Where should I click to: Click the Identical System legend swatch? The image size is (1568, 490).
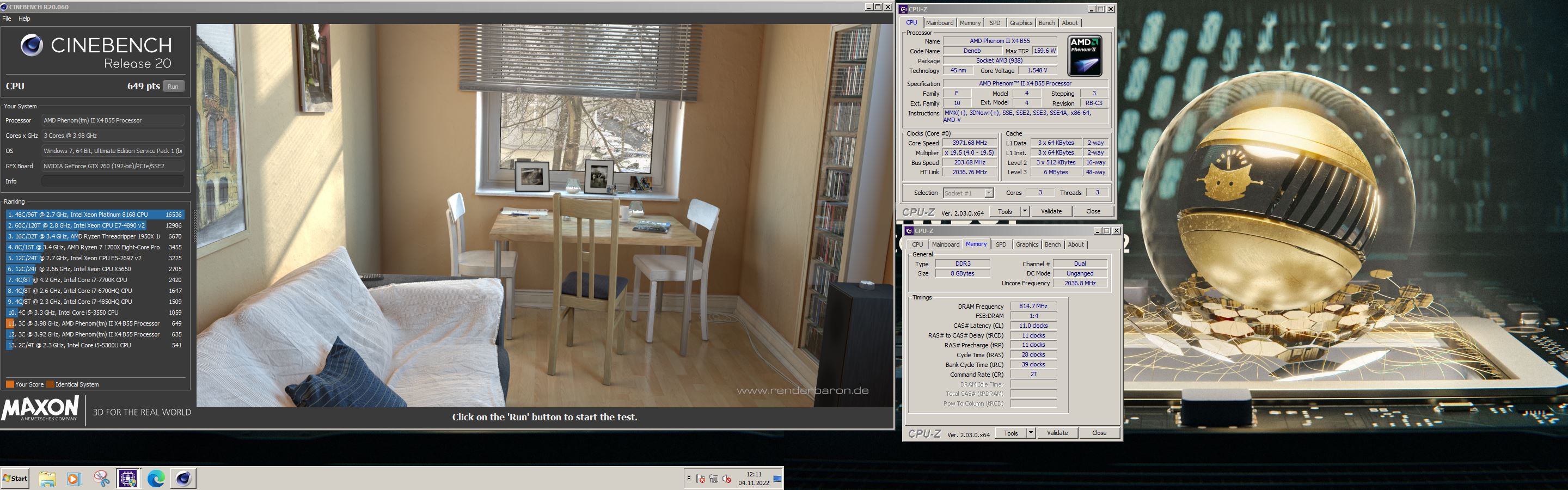51,385
